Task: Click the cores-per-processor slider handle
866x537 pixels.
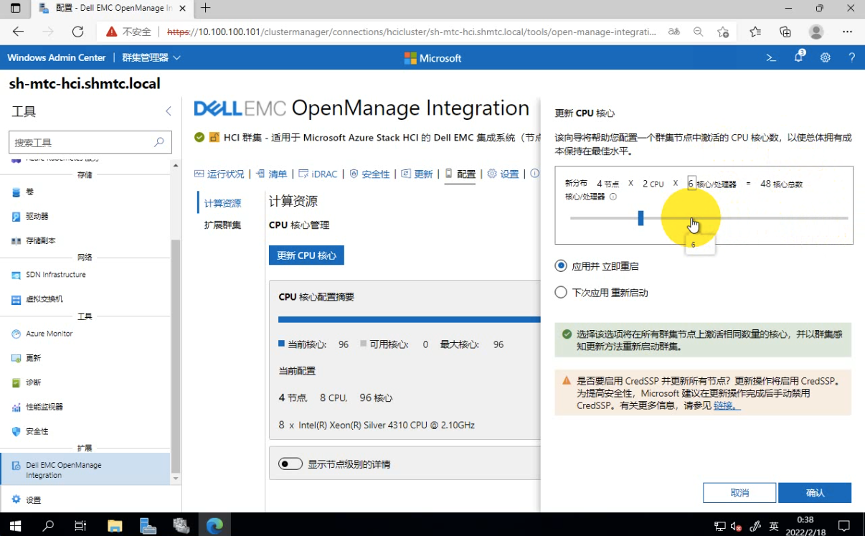Action: tap(641, 218)
